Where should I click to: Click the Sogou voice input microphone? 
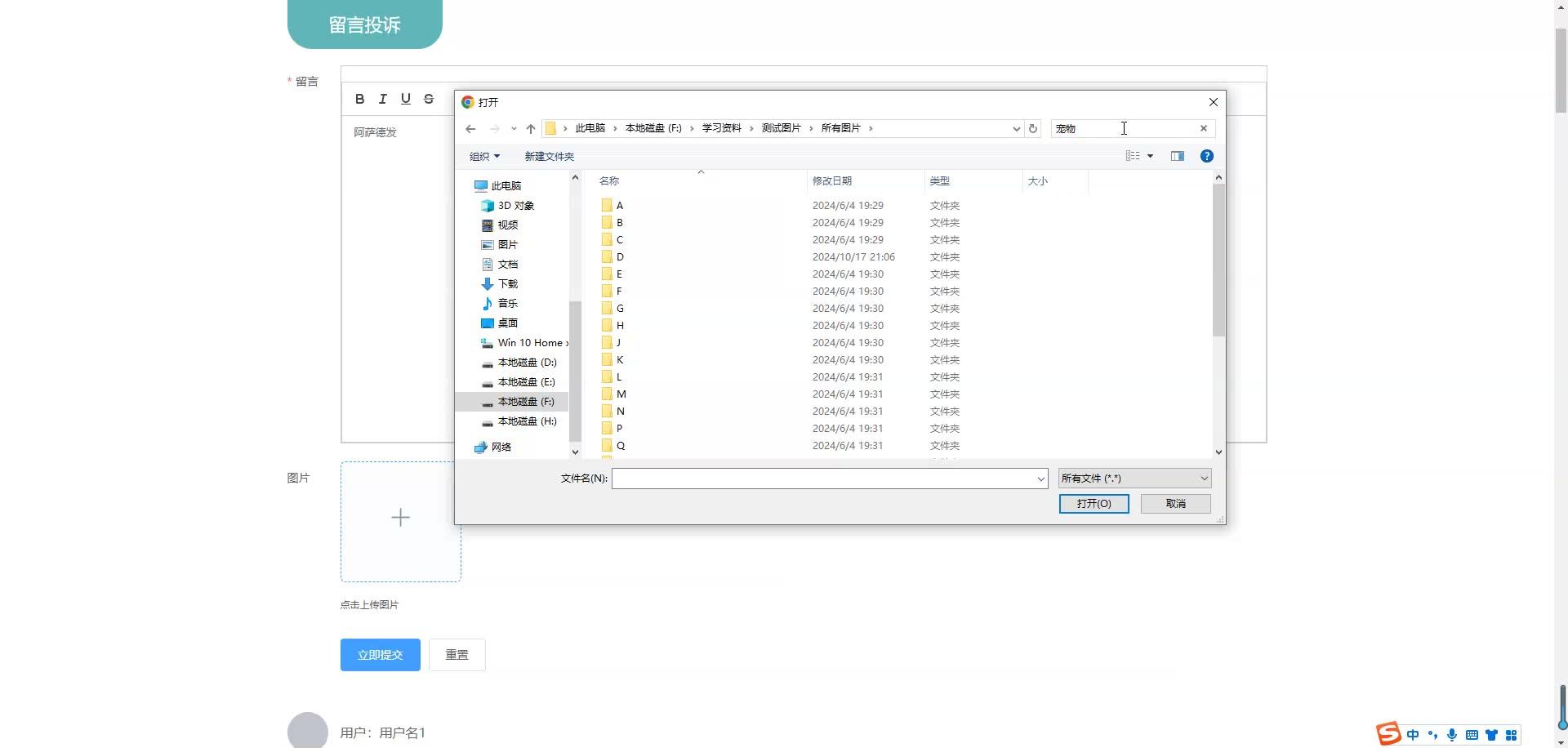(x=1452, y=735)
